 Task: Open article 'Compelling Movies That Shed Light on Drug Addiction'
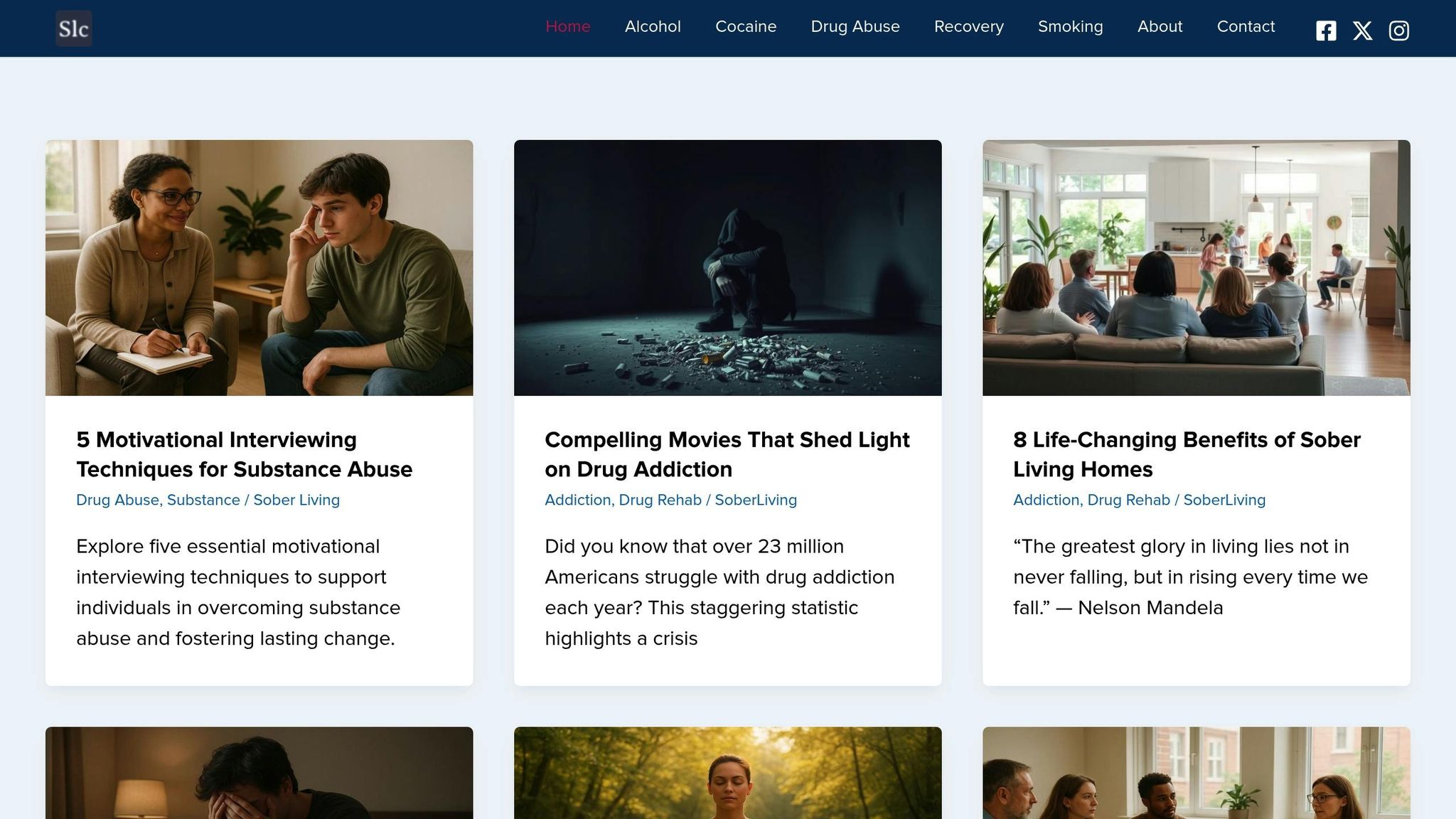click(727, 454)
